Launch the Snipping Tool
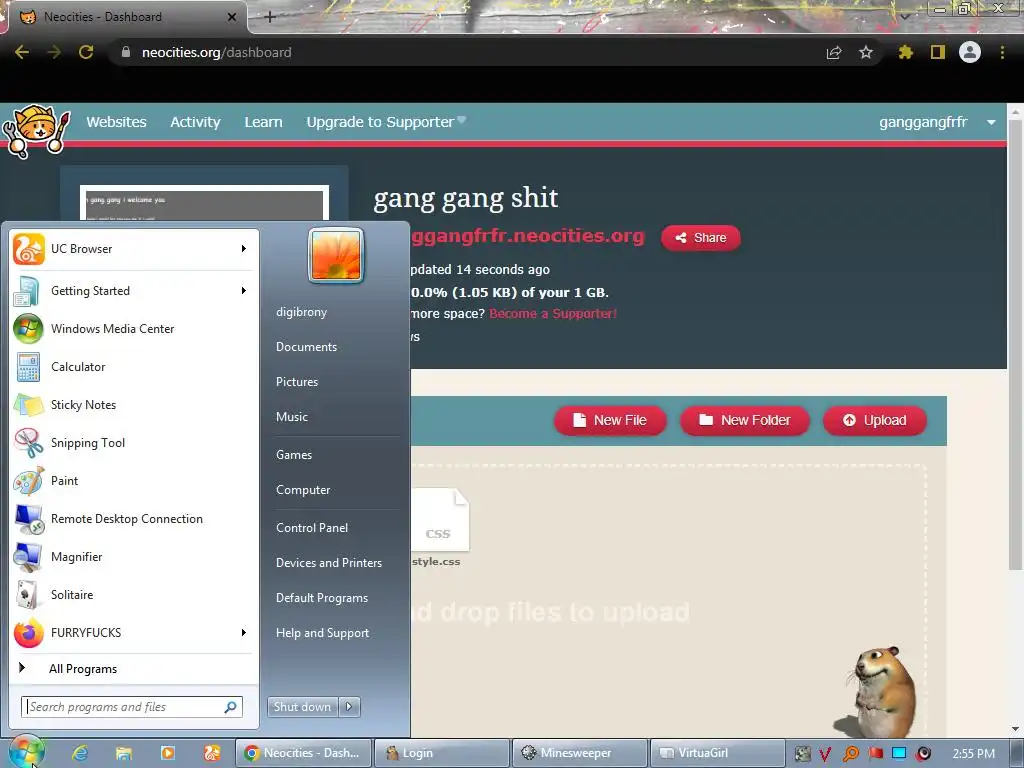The image size is (1024, 768). 132,442
